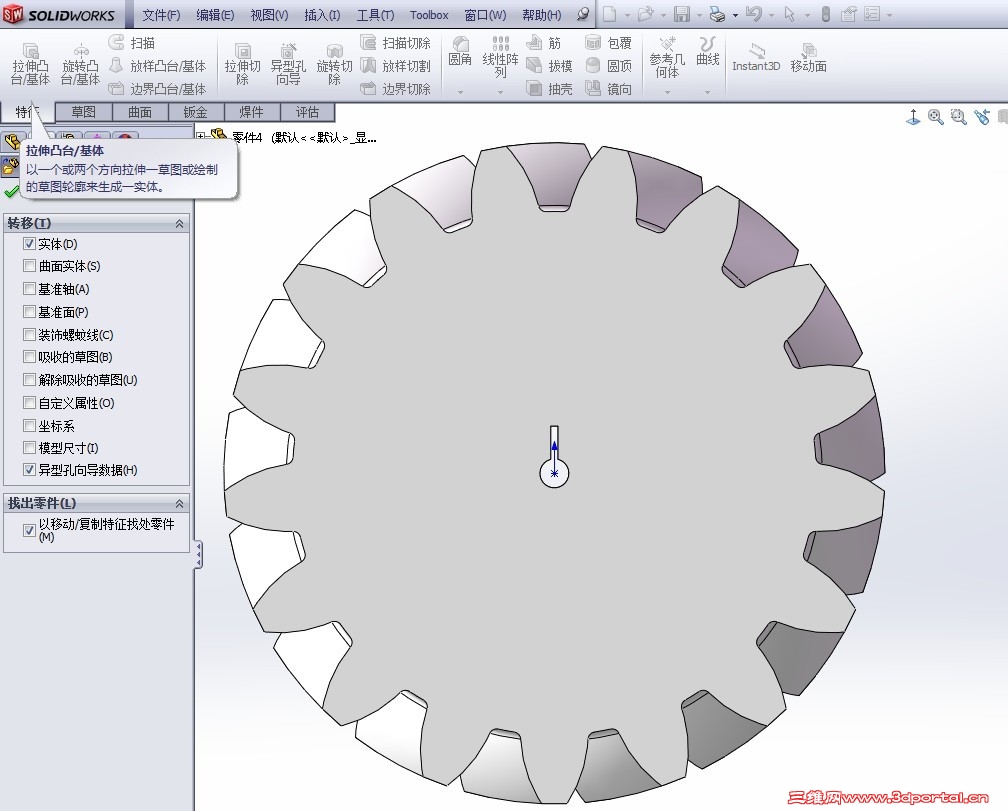The image size is (1008, 811).
Task: Uncheck 以移动/复制特征找处零件 checkbox
Action: pos(29,530)
